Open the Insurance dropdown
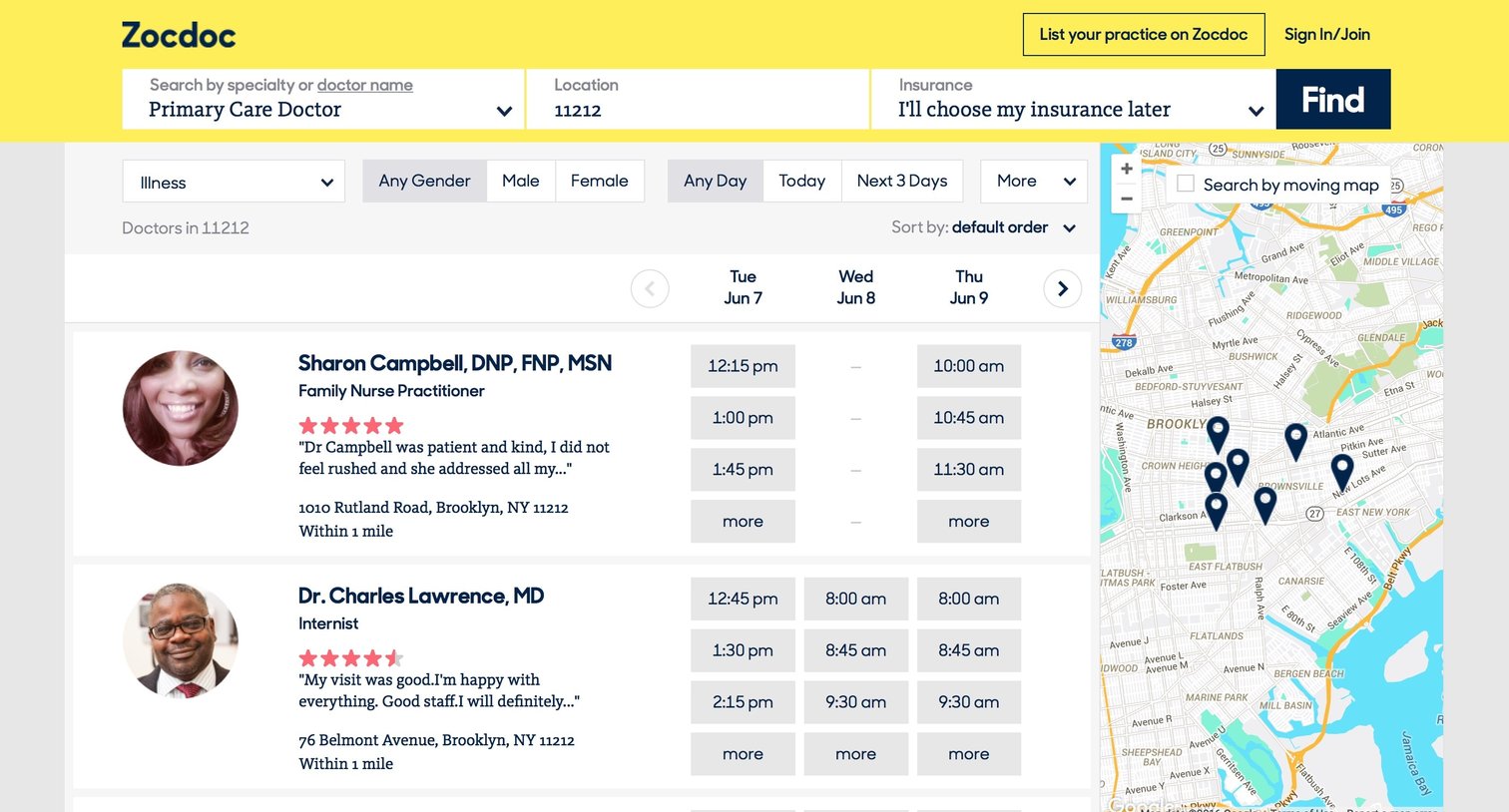The height and width of the screenshot is (812, 1509). pos(1073,99)
